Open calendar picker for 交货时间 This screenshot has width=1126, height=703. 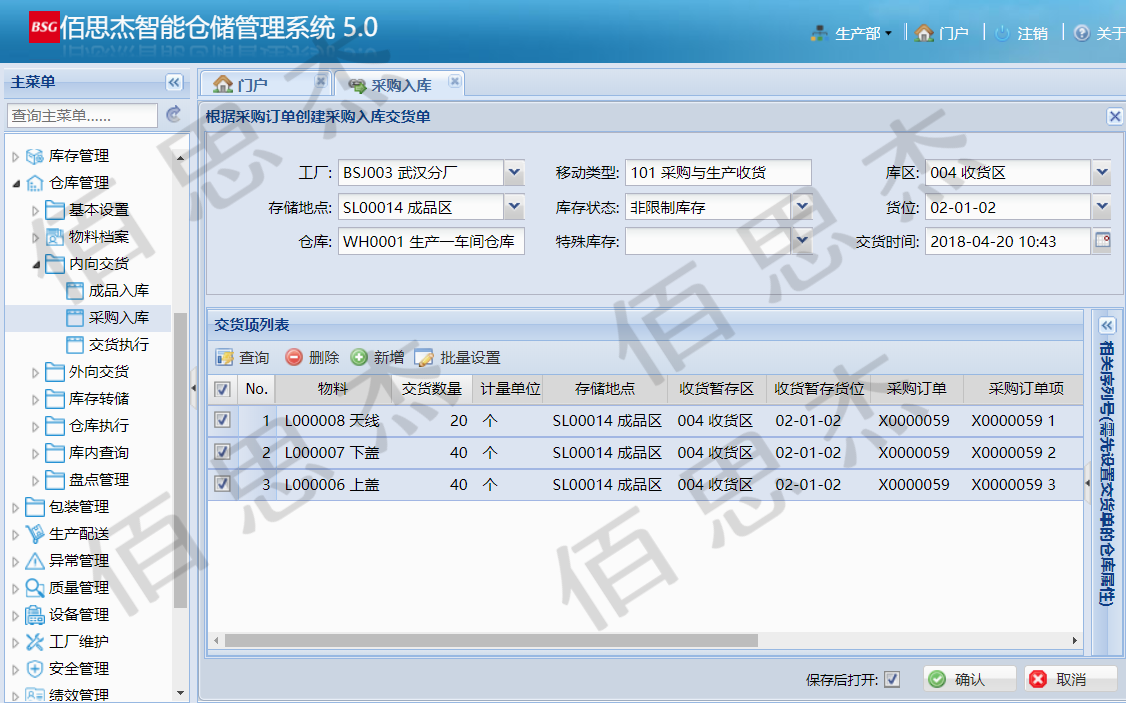click(1102, 241)
